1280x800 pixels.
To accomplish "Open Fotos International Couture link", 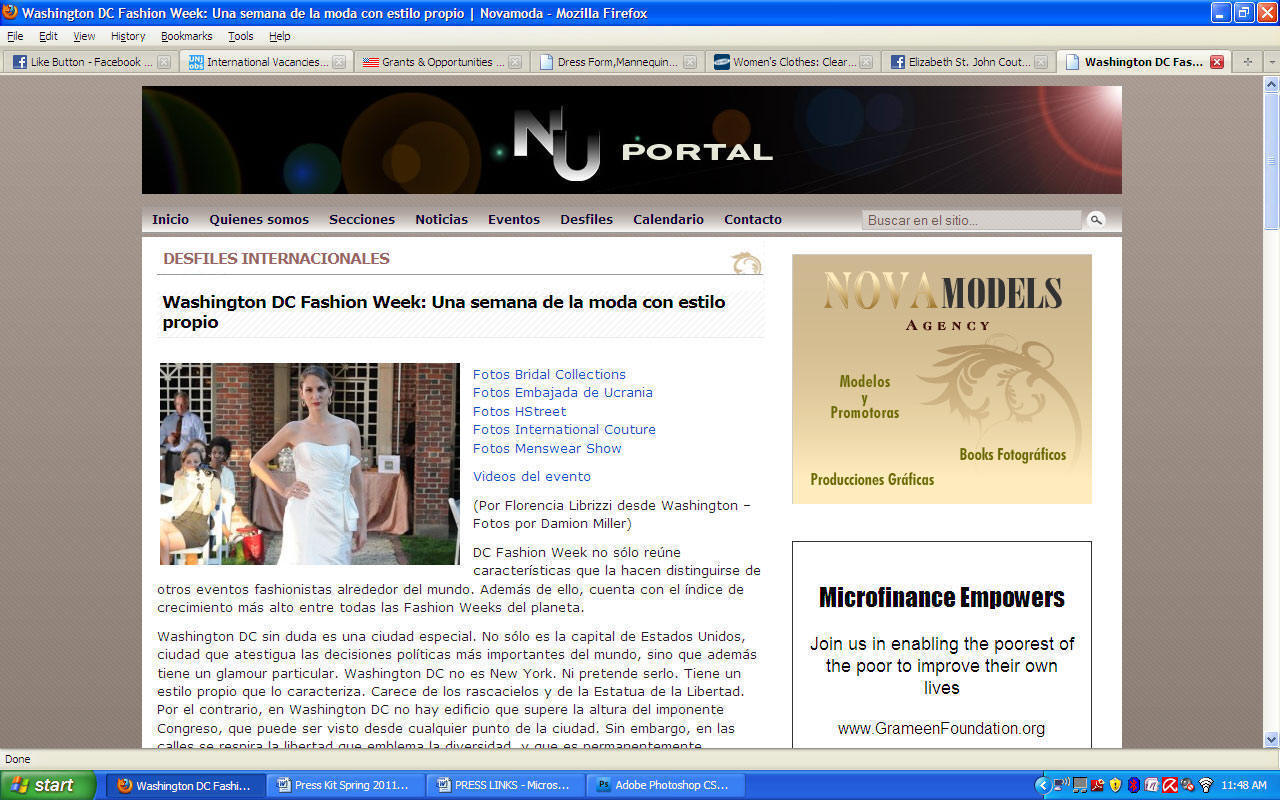I will point(564,429).
